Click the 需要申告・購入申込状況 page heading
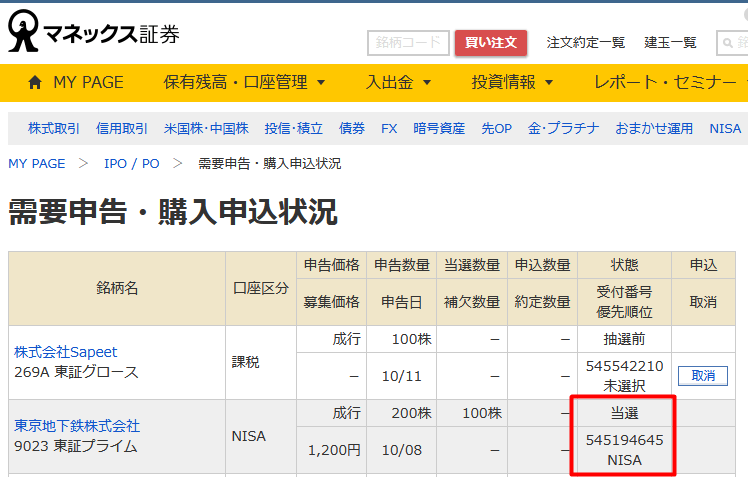The height and width of the screenshot is (477, 748). (173, 212)
